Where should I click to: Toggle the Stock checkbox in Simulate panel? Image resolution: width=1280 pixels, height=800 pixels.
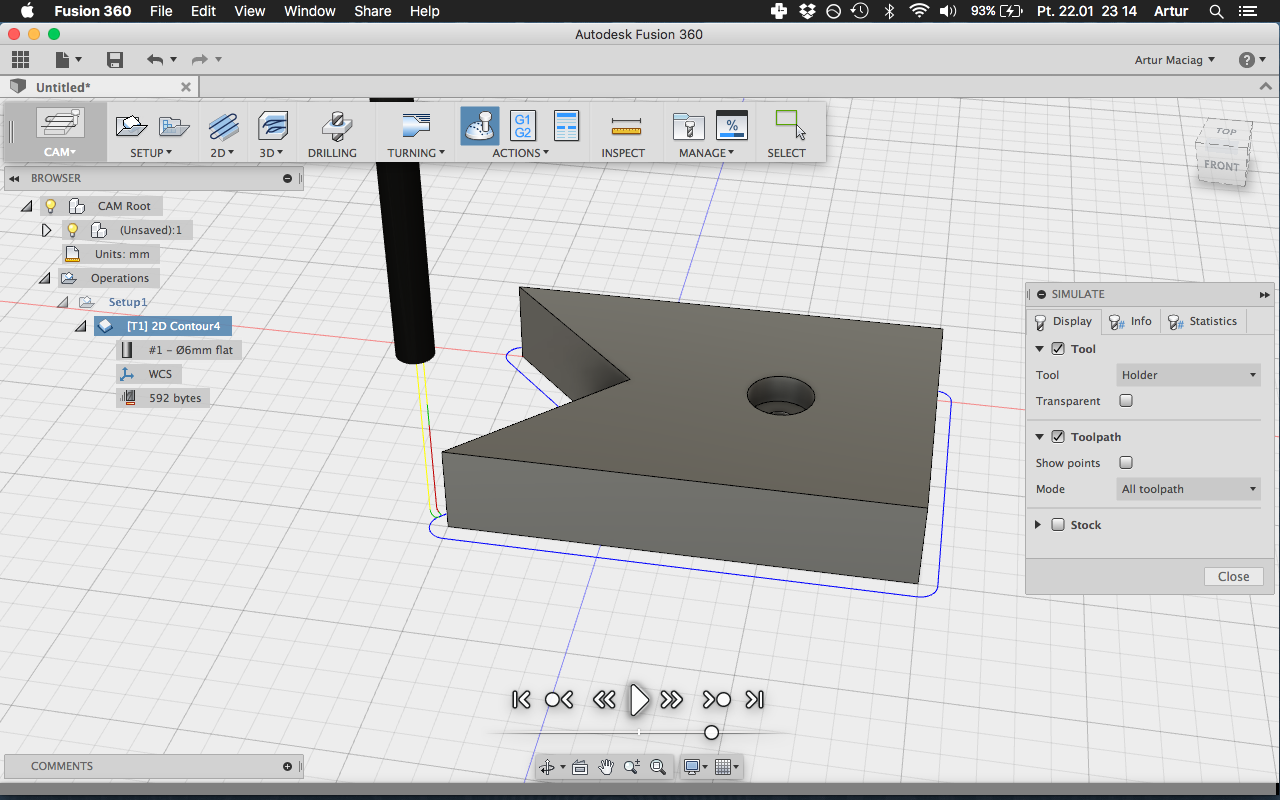point(1058,525)
